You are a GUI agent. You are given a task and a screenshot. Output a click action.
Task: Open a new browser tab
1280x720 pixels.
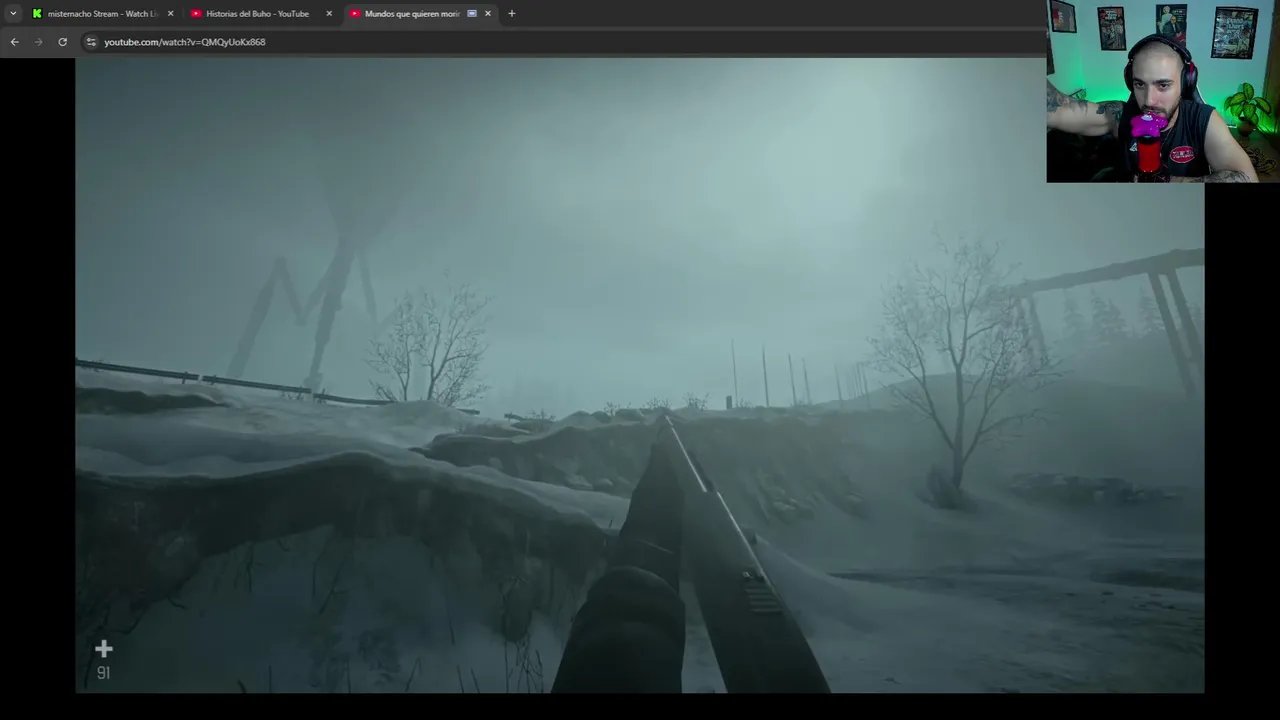pyautogui.click(x=512, y=14)
